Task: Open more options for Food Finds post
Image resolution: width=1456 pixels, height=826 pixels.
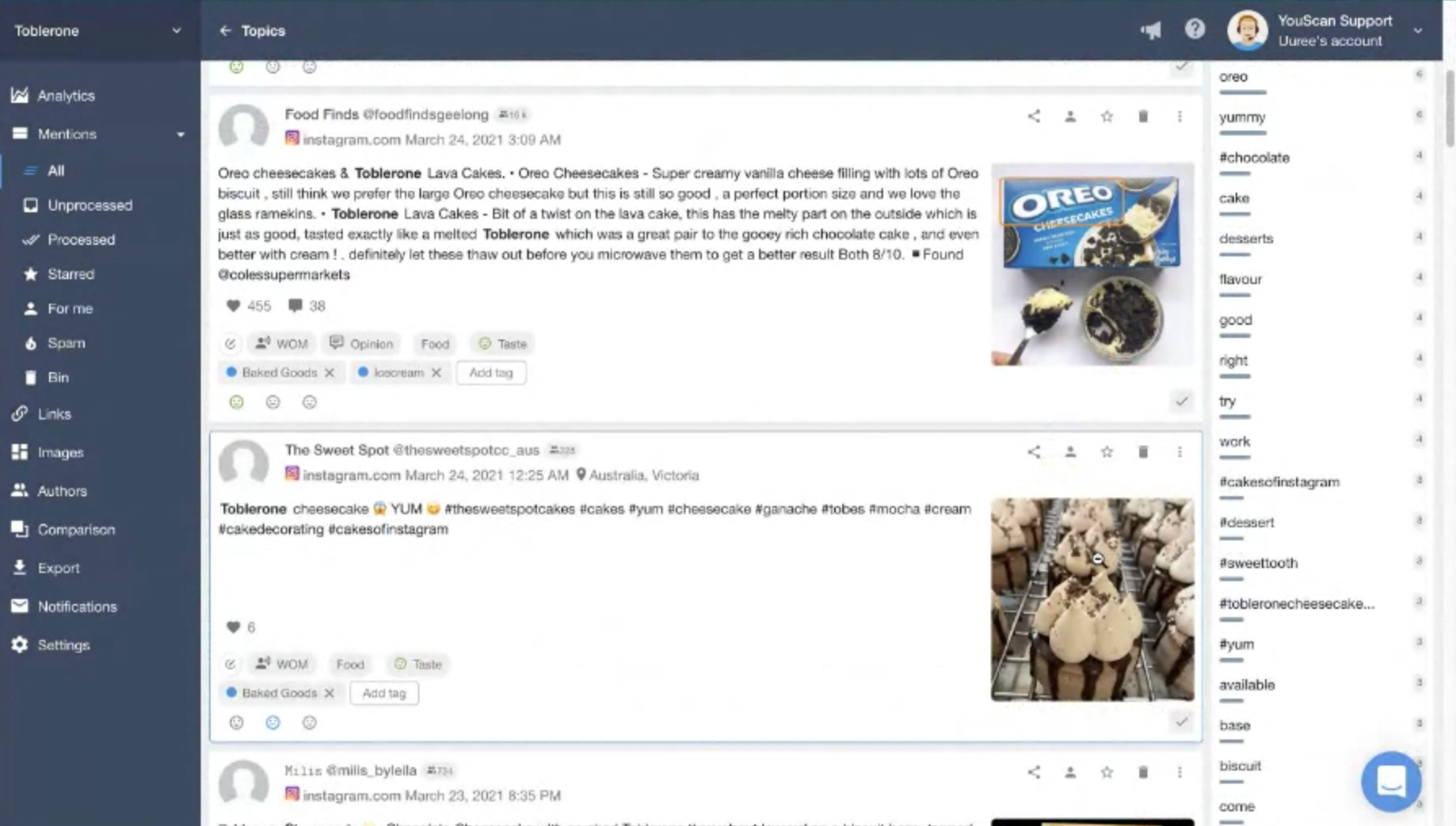Action: coord(1179,116)
